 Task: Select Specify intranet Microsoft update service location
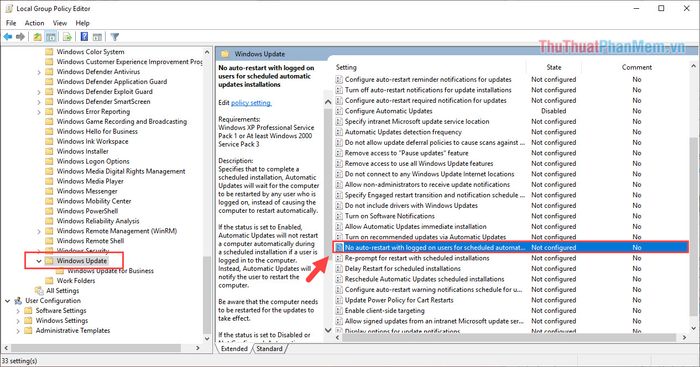pos(417,121)
